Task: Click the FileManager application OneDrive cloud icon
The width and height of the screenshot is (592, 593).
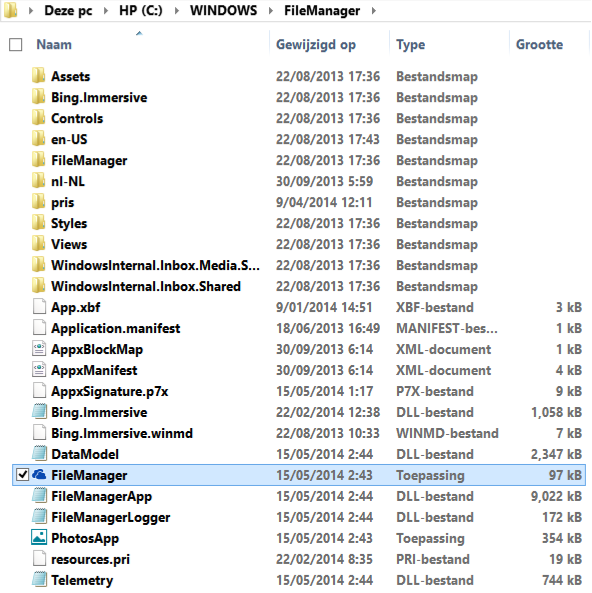Action: click(39, 474)
